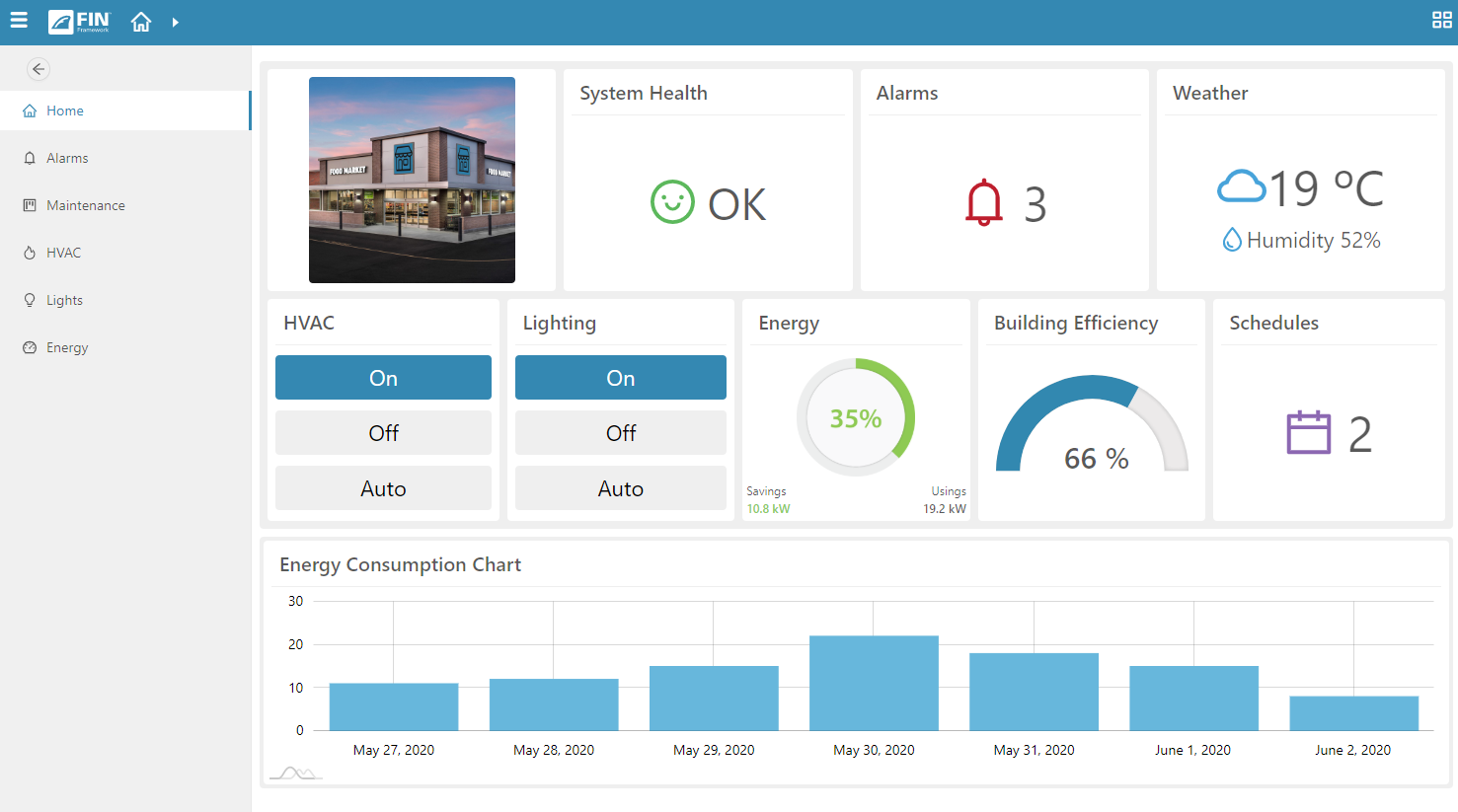Click the chart range selector below Energy Consumption

point(295,774)
